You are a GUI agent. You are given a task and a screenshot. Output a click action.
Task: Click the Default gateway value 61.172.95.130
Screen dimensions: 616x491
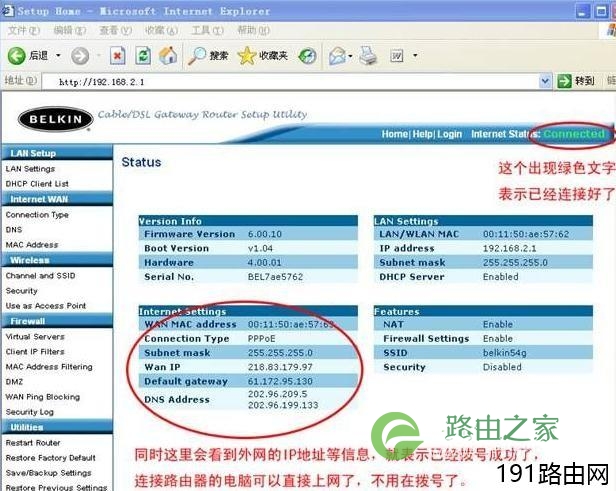280,381
